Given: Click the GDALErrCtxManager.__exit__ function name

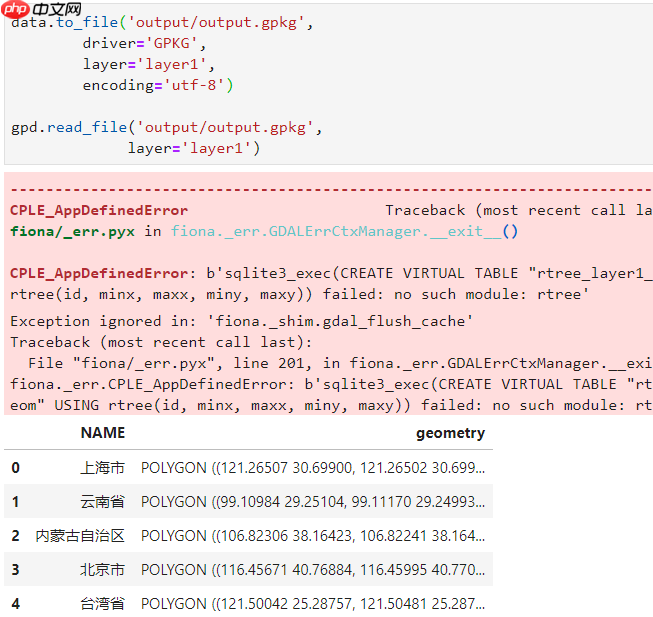Looking at the screenshot, I should (344, 231).
